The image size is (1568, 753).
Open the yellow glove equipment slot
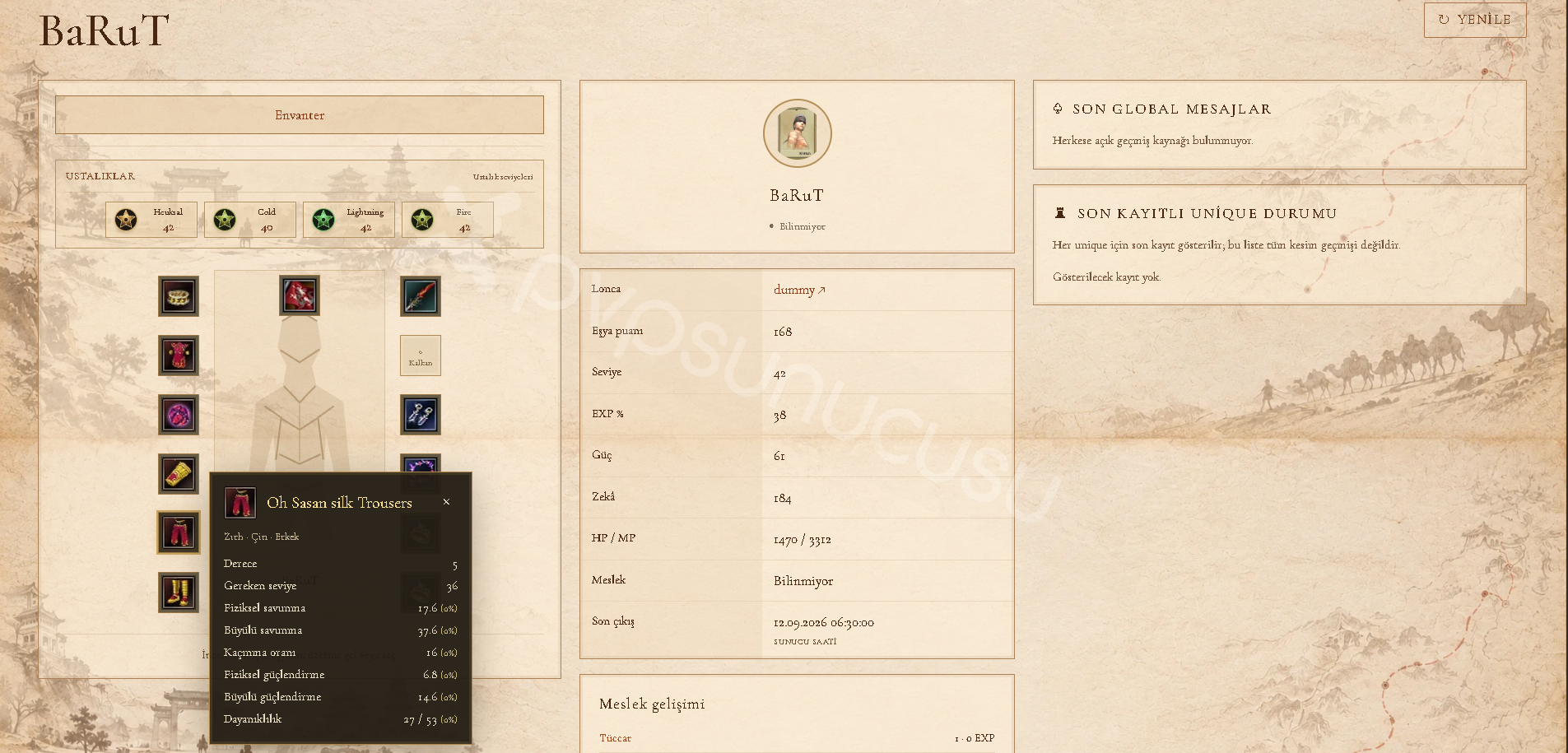[x=179, y=474]
